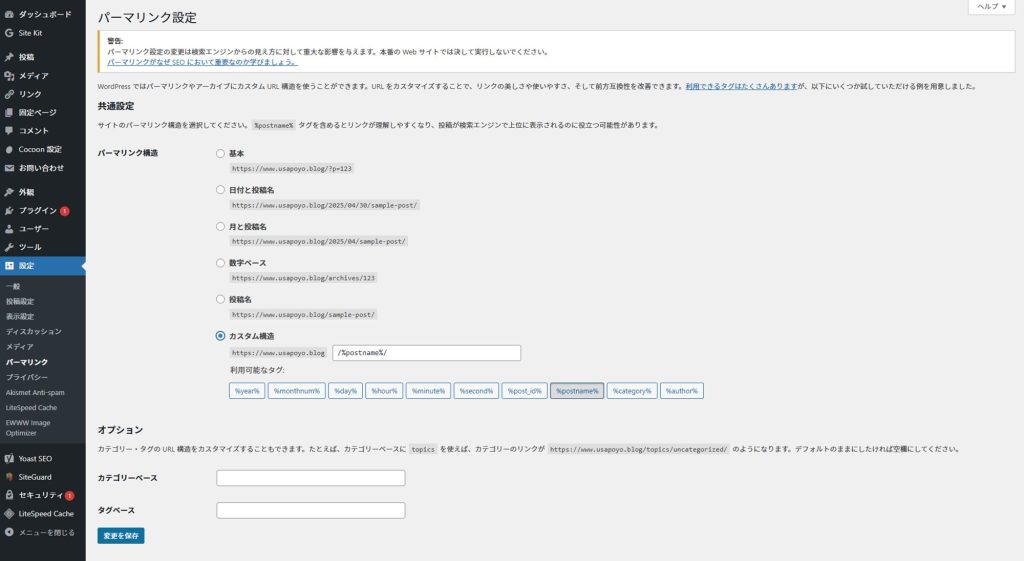Expand the Appearance menu

[x=26, y=192]
